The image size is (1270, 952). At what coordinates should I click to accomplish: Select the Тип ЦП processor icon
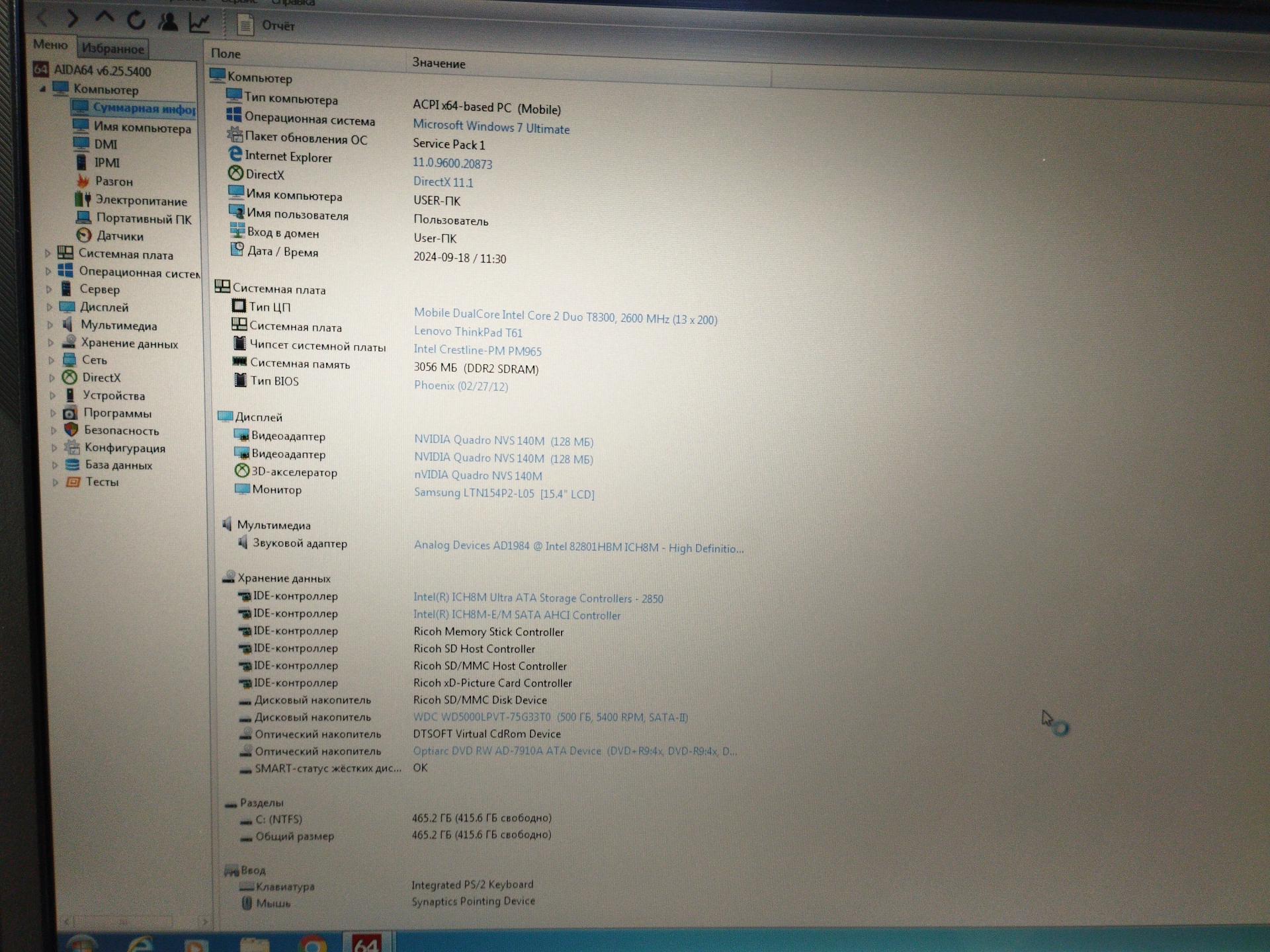tap(239, 305)
